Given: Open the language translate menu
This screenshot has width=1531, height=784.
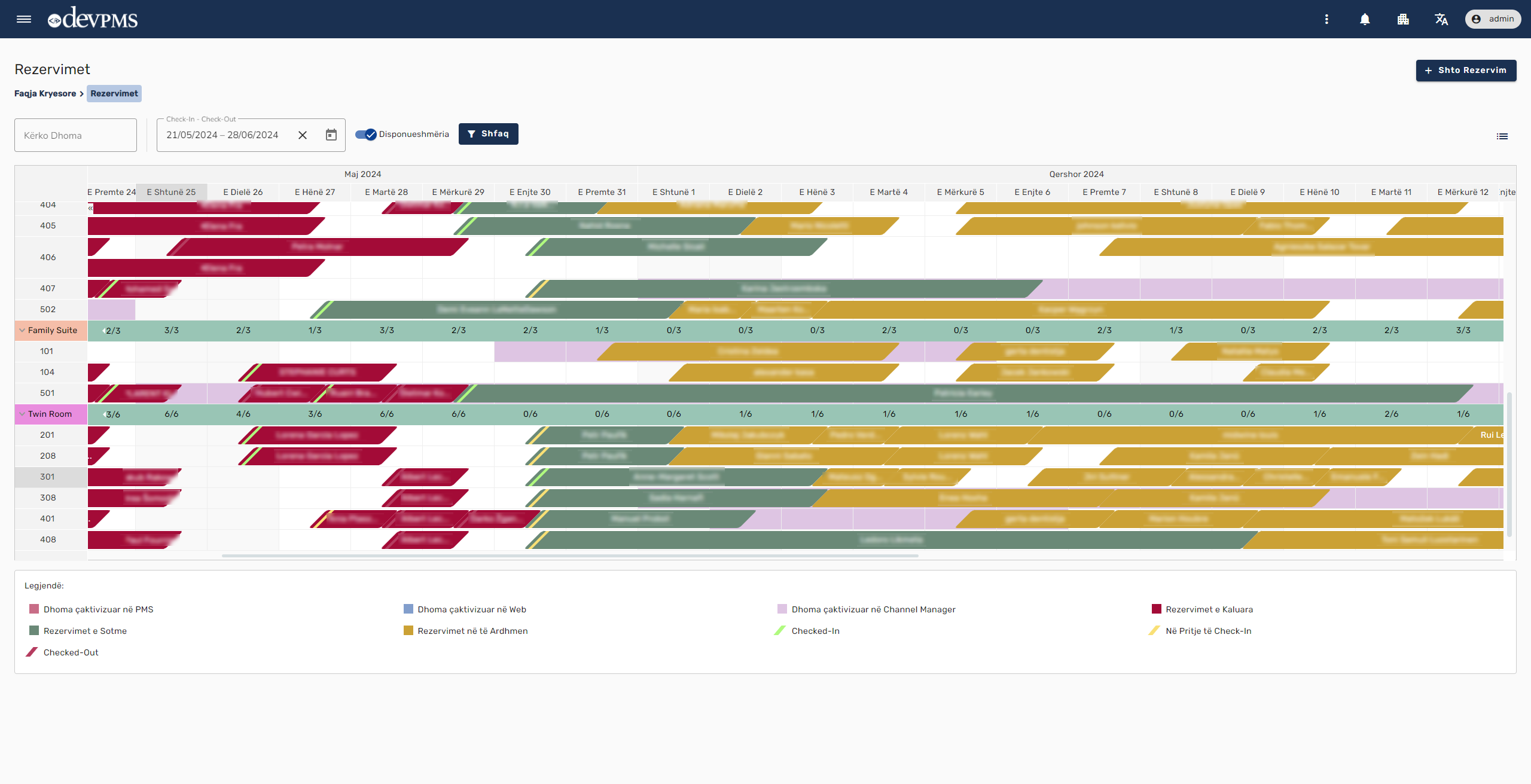Looking at the screenshot, I should 1441,19.
